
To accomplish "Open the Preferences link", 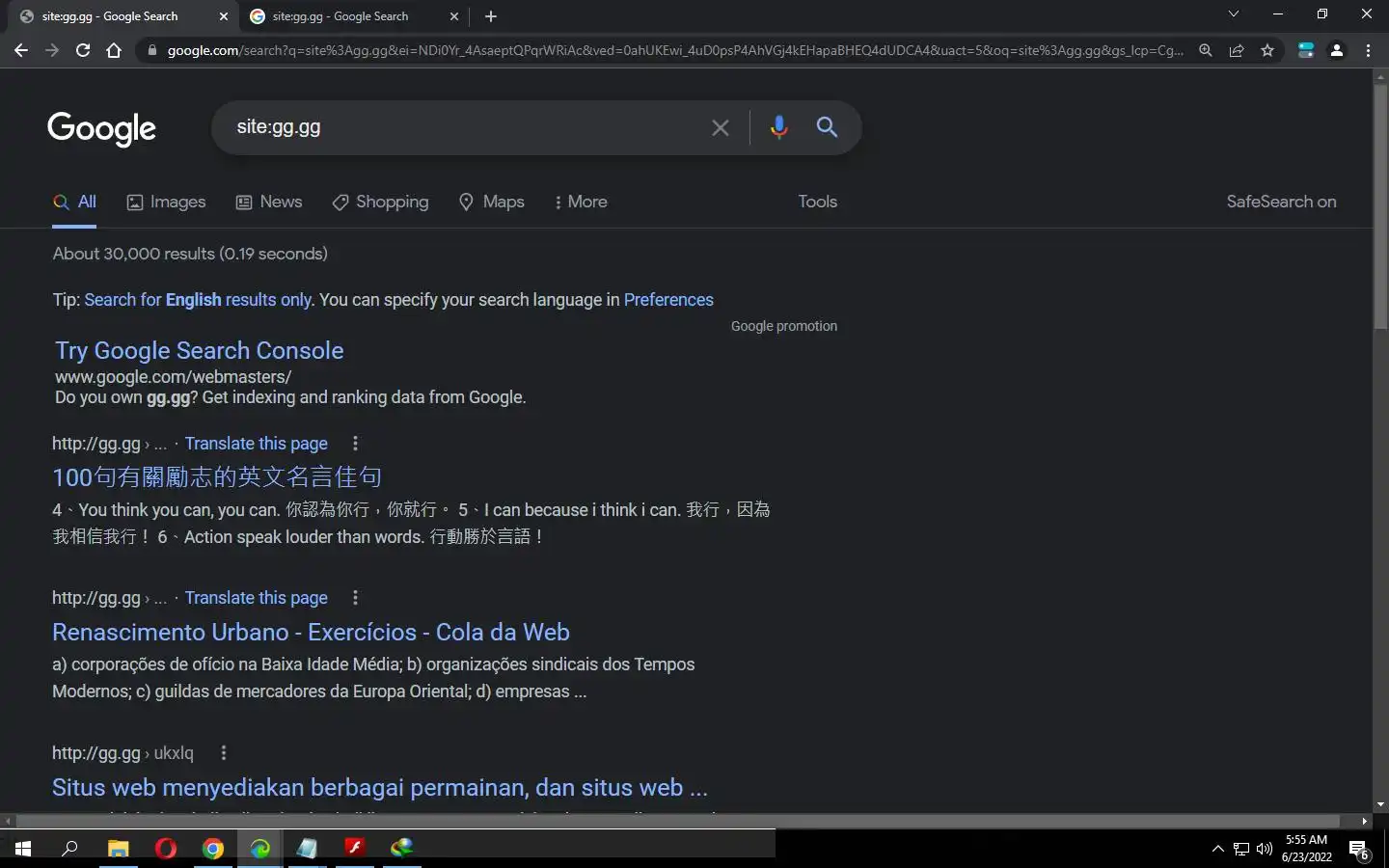I will coord(668,300).
